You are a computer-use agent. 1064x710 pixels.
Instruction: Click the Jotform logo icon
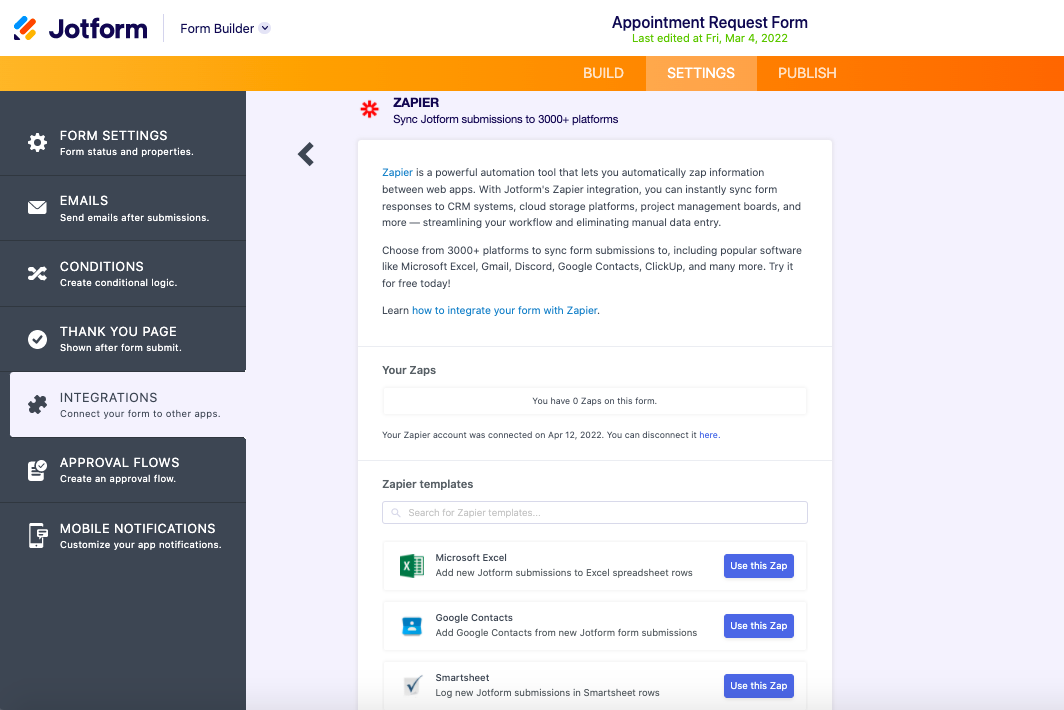[25, 28]
